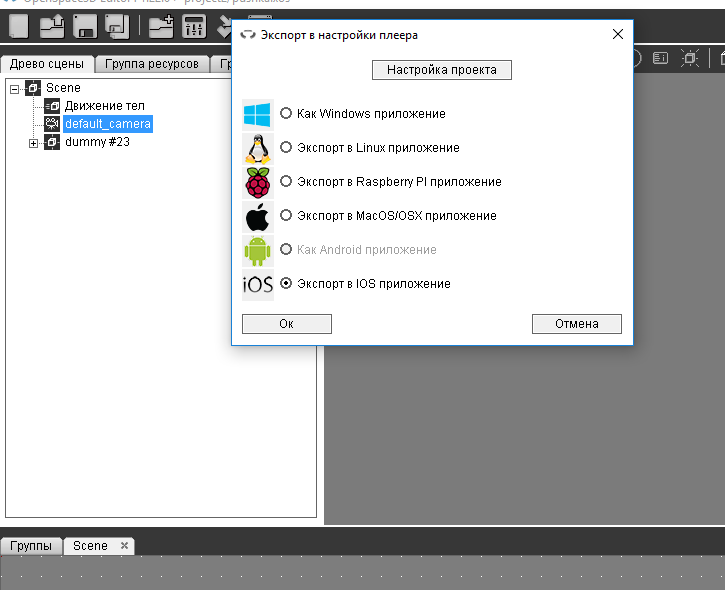
Task: Open project with folder upload arrow icon
Action: pyautogui.click(x=52, y=26)
